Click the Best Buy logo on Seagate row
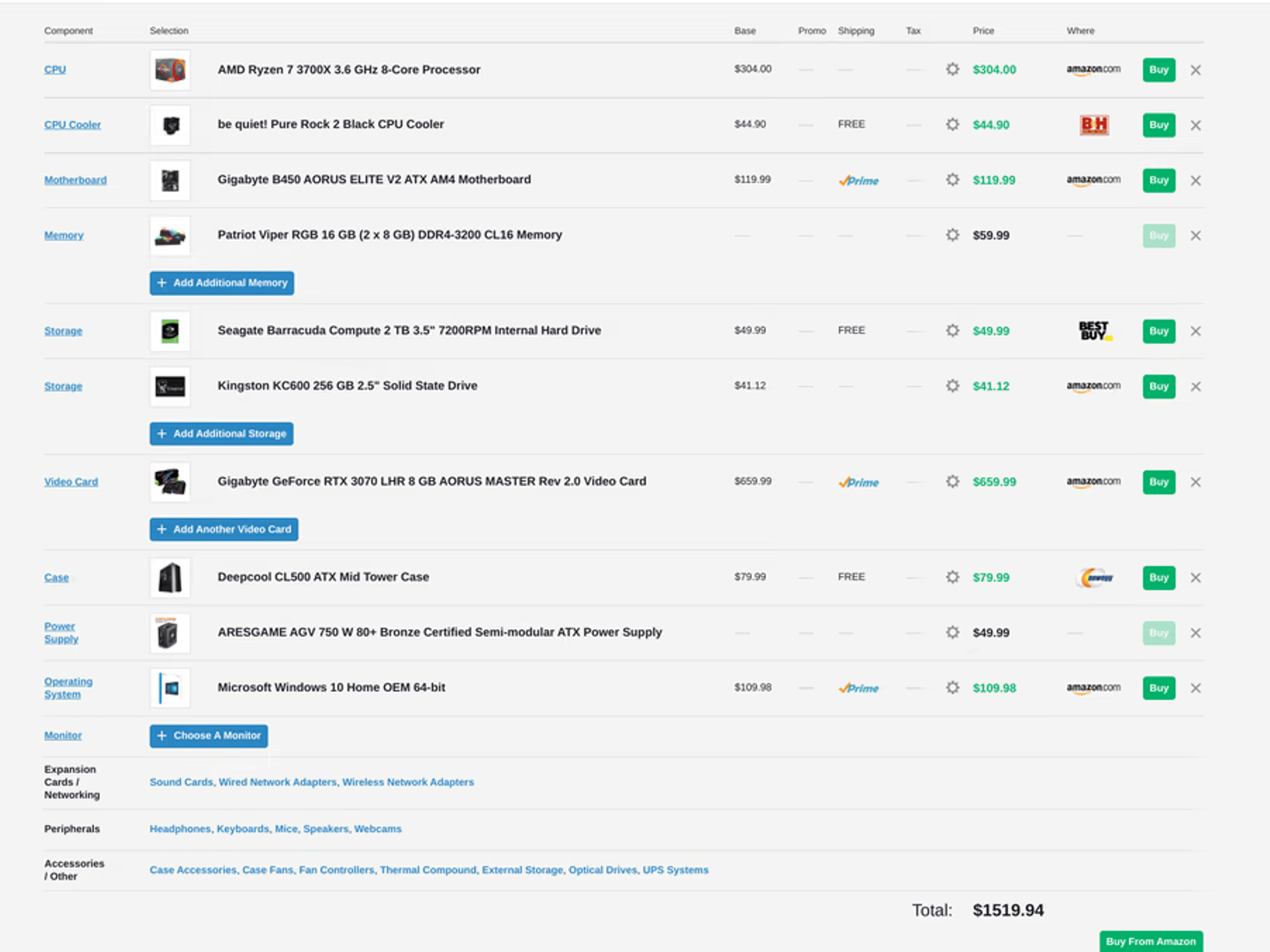 coord(1095,330)
